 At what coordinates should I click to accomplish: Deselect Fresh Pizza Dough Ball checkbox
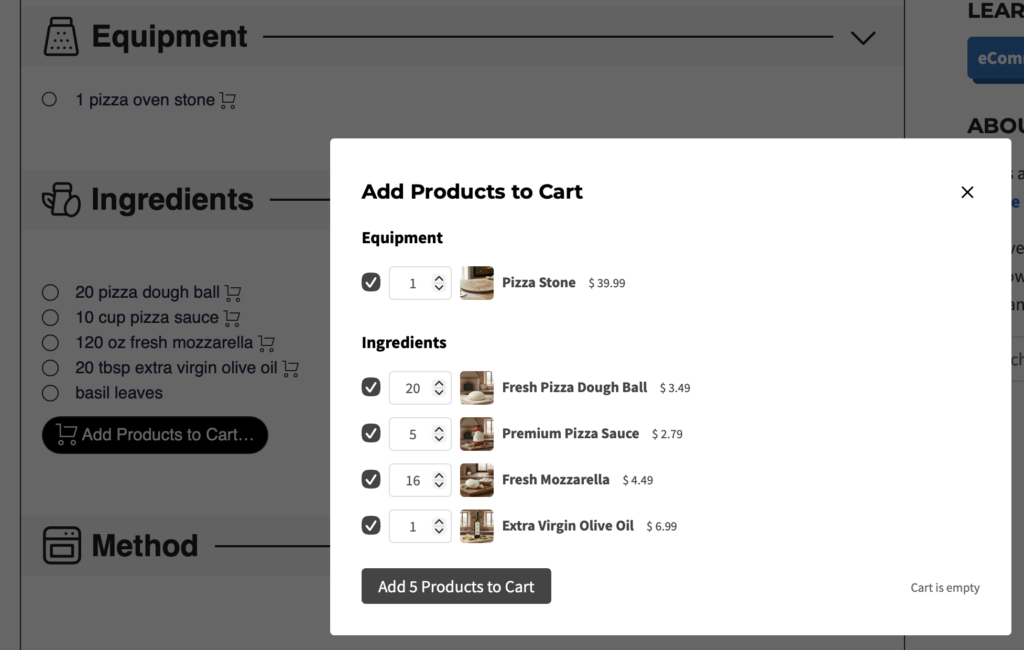[371, 388]
